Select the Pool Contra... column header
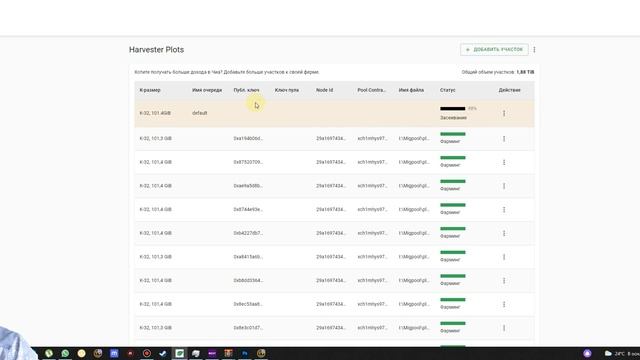This screenshot has width=640, height=360. point(371,90)
